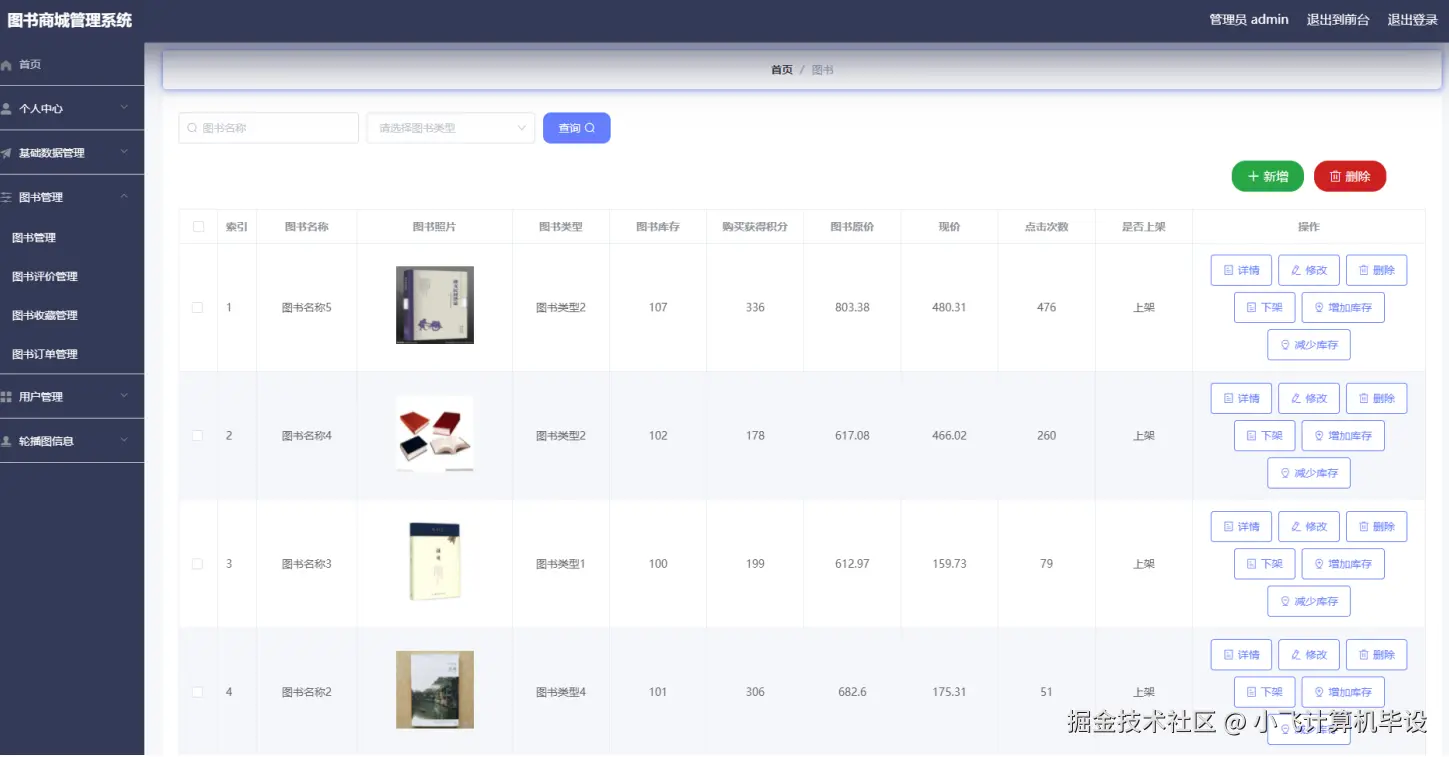Click 增加库存 for 图书名称3

[x=1343, y=564]
